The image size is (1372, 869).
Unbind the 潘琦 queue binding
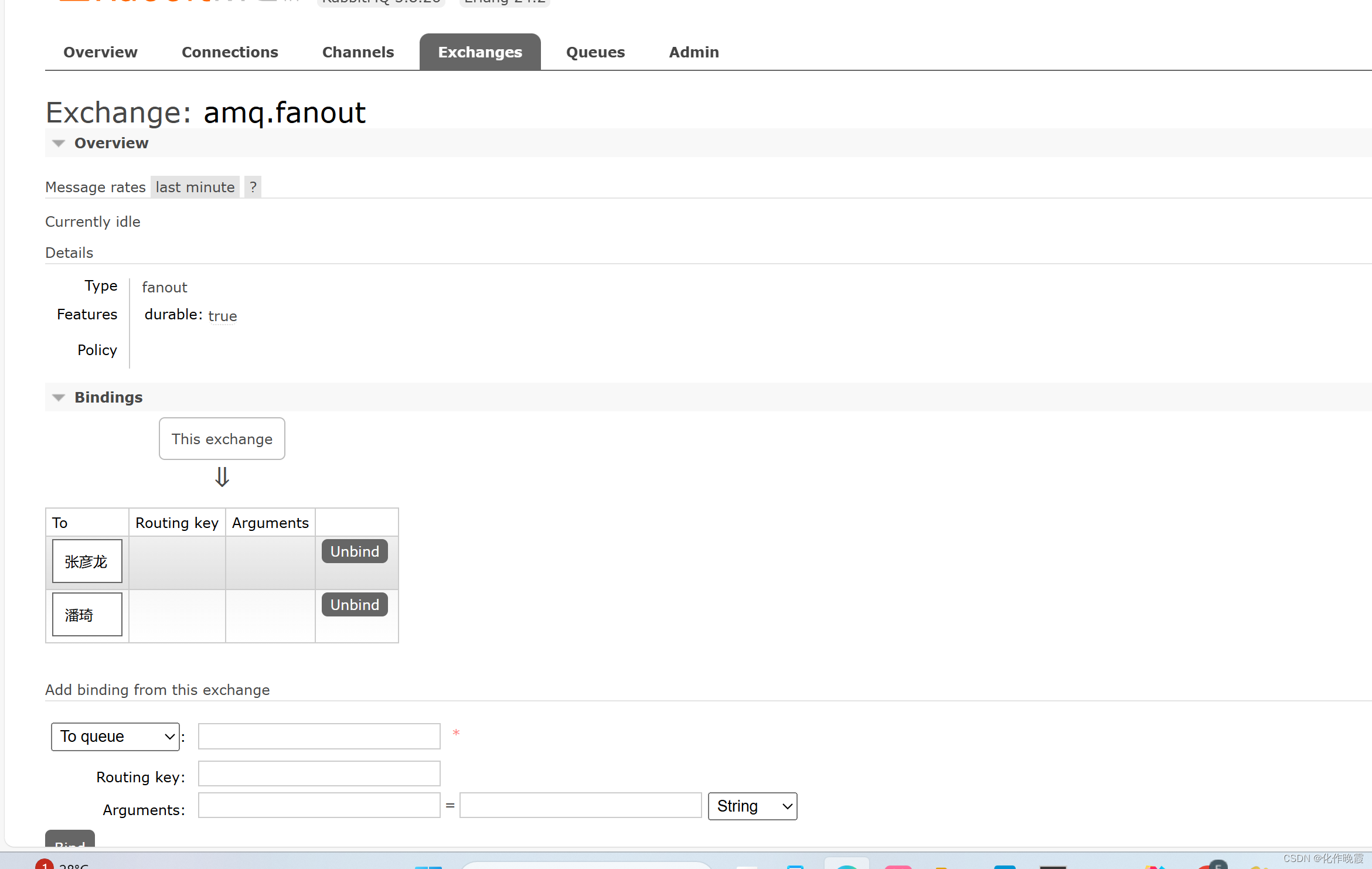(355, 605)
